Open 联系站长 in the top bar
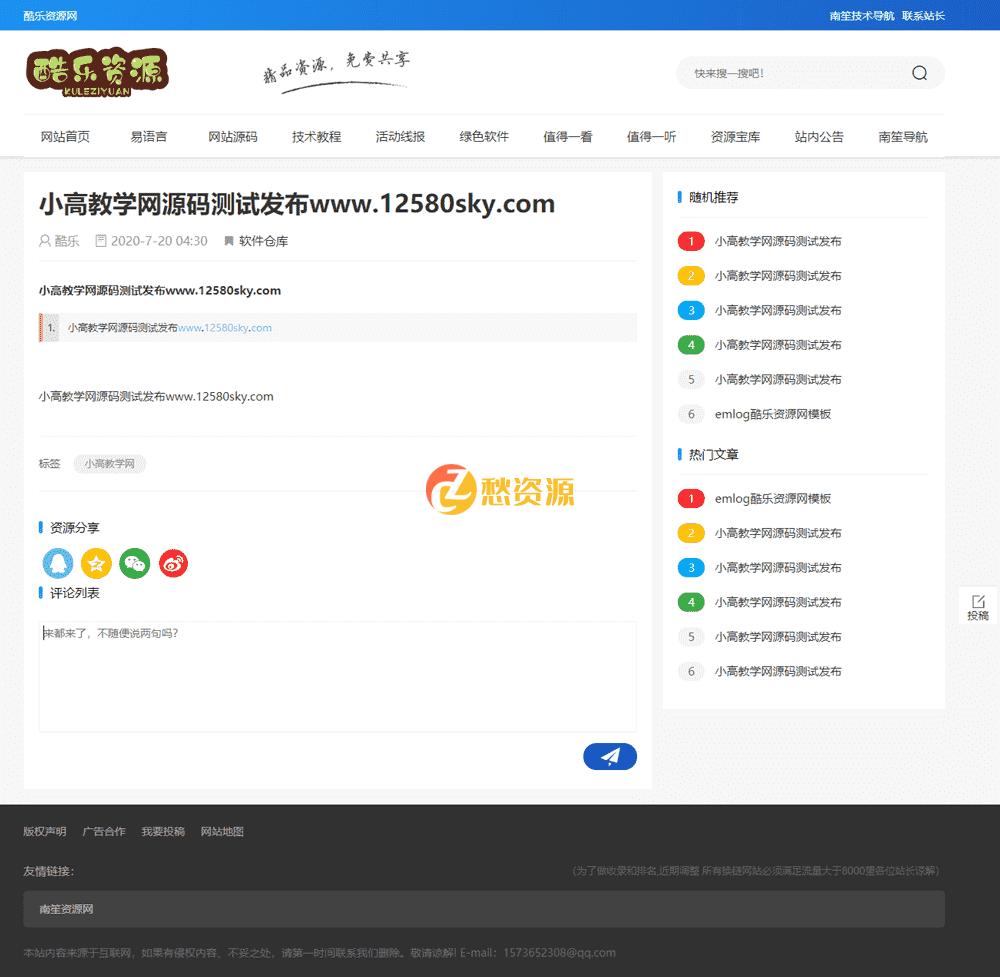The height and width of the screenshot is (977, 1000). point(922,15)
